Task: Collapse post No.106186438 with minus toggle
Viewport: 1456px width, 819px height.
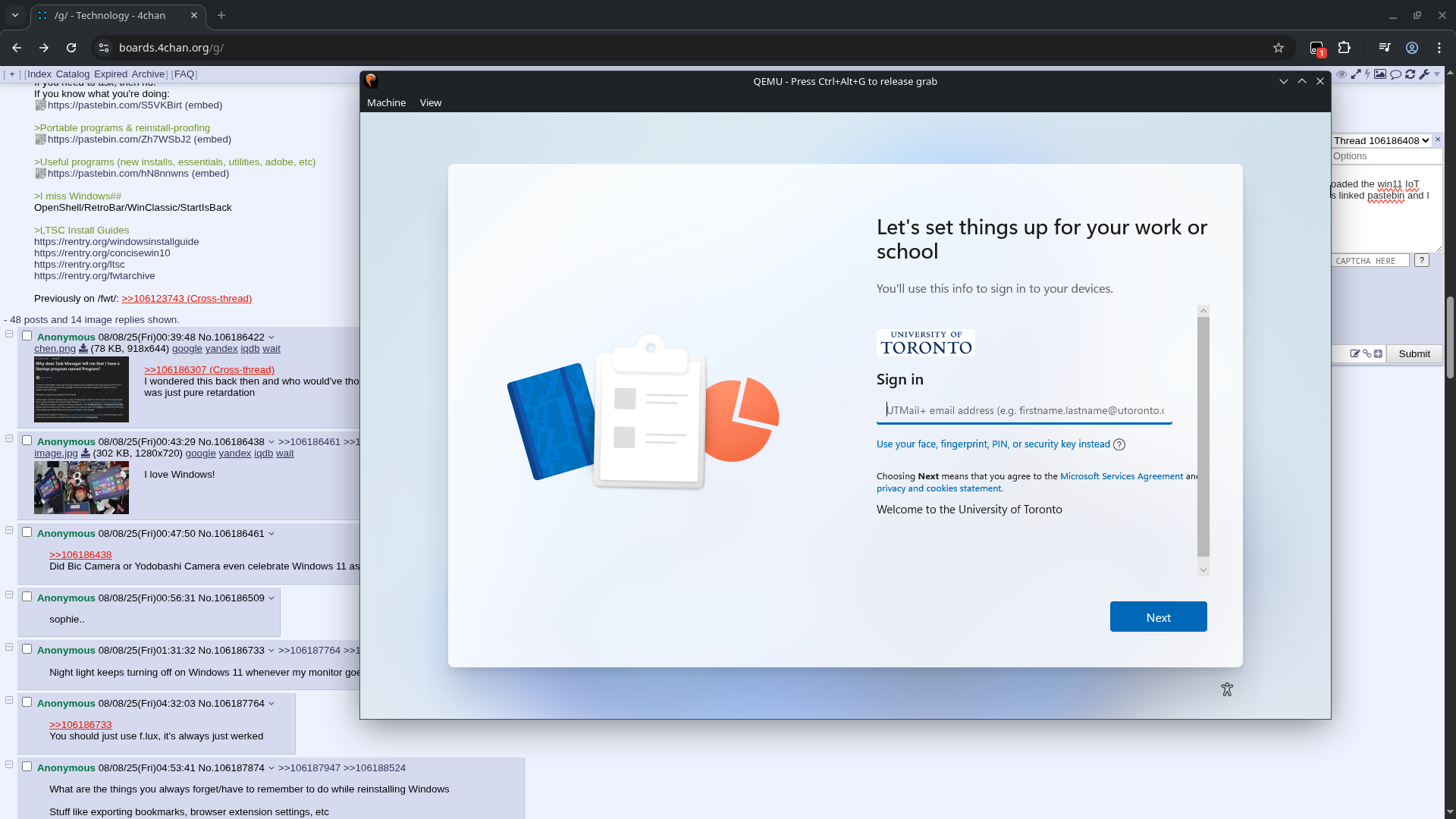Action: pyautogui.click(x=9, y=438)
